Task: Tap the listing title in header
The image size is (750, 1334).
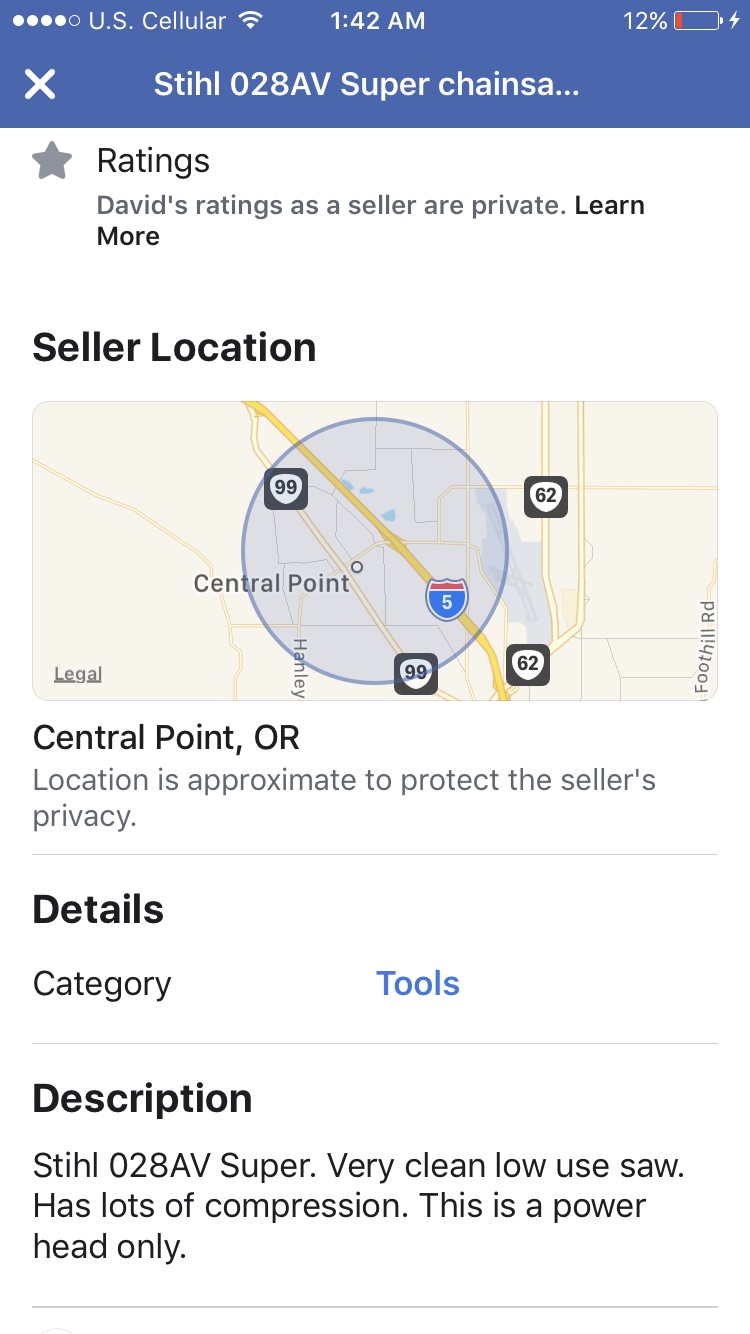Action: point(367,85)
